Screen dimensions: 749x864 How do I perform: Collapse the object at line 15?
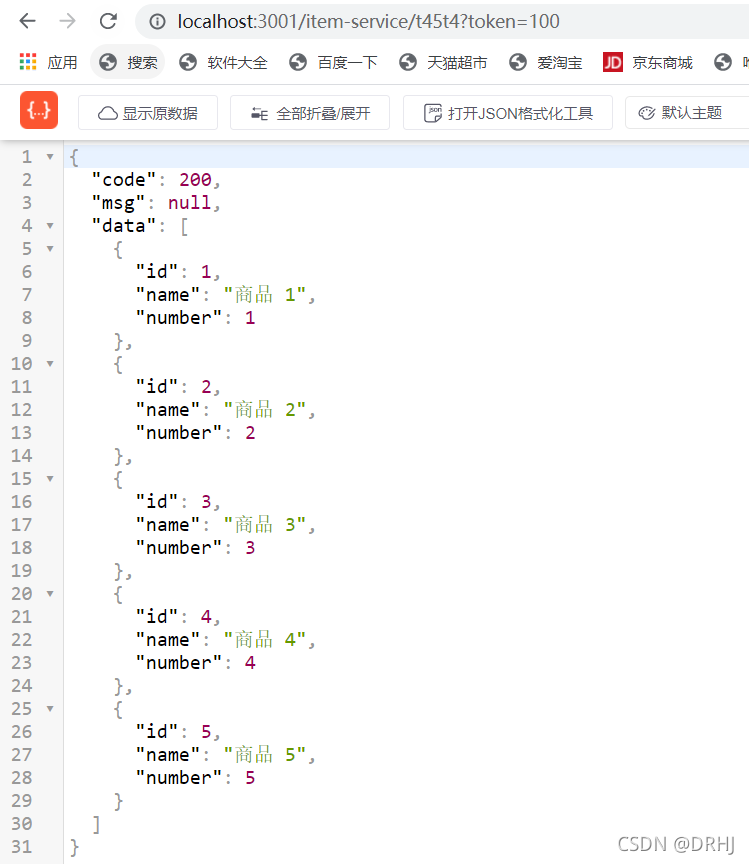coord(50,479)
